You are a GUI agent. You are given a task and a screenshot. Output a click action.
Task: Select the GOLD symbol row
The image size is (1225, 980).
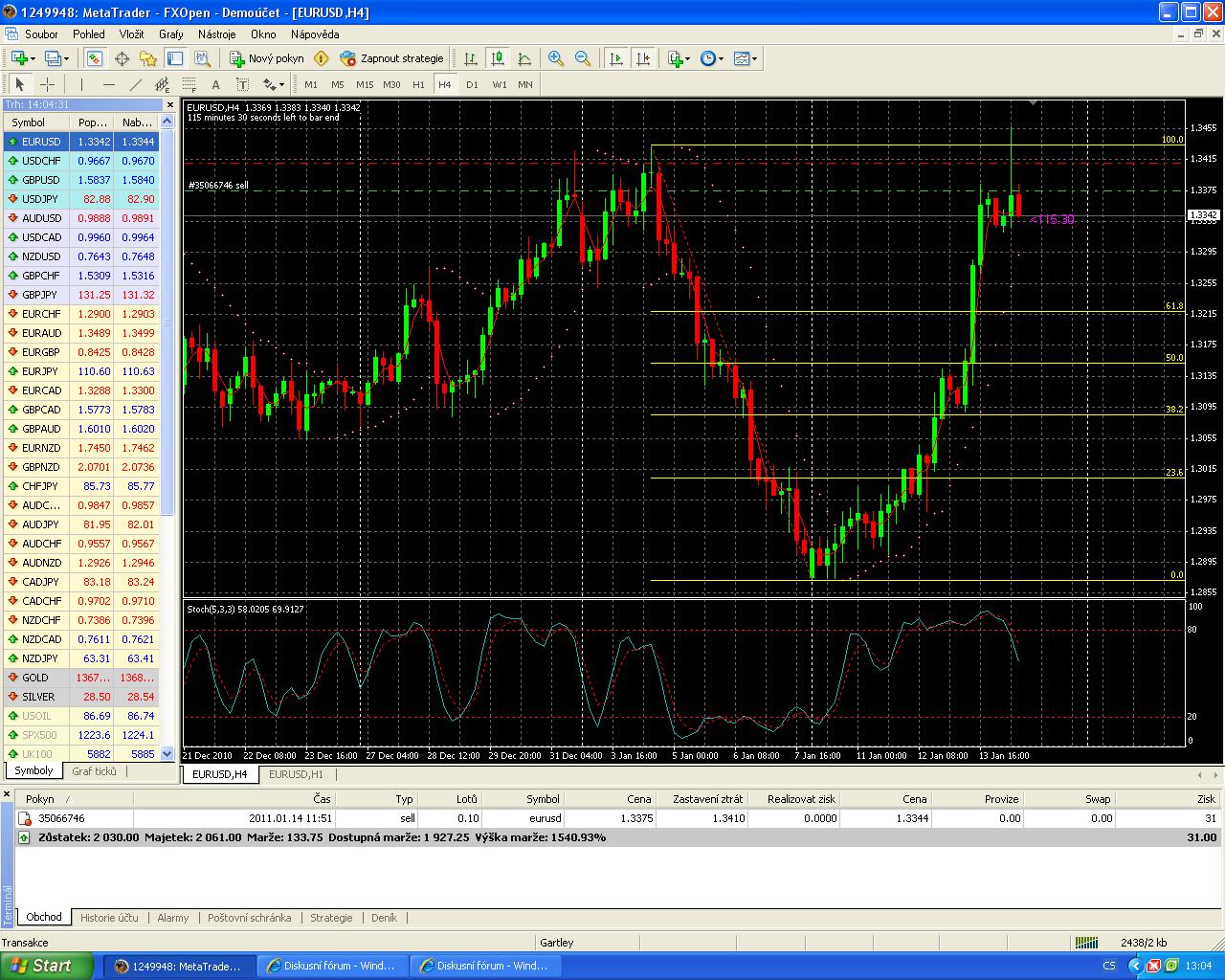coord(81,678)
